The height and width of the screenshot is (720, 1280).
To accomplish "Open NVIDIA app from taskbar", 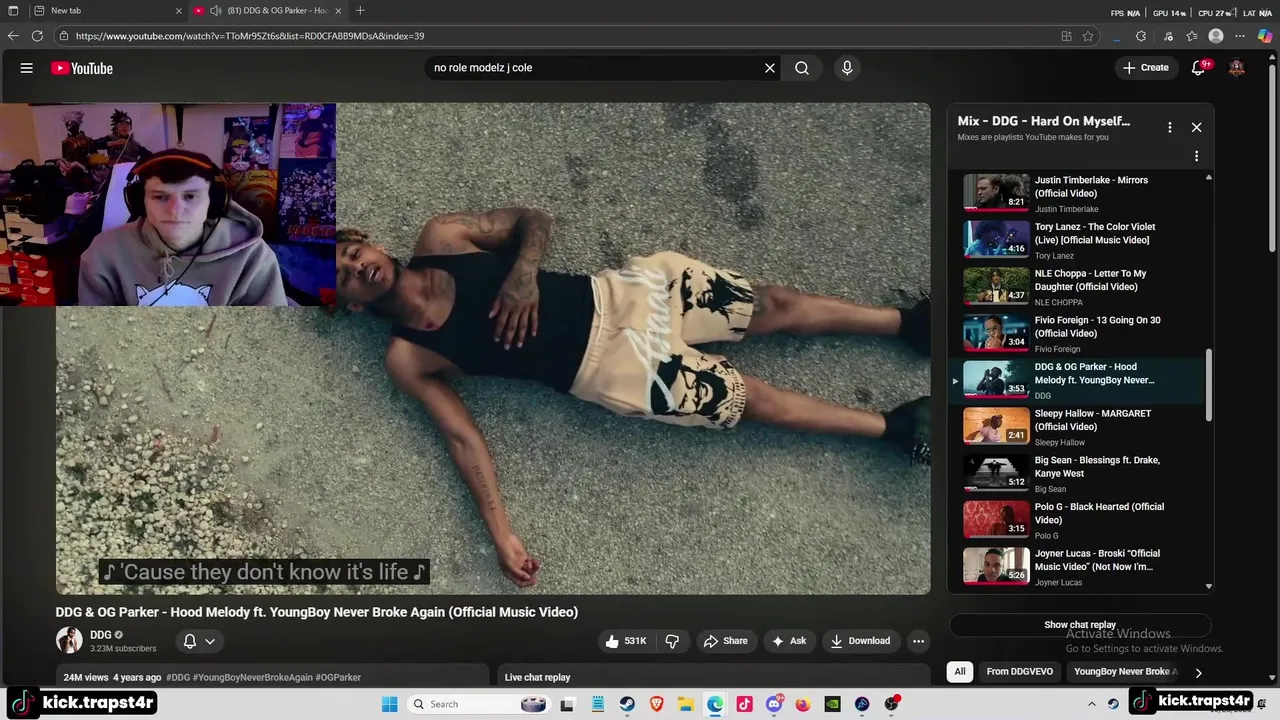I will pos(833,704).
